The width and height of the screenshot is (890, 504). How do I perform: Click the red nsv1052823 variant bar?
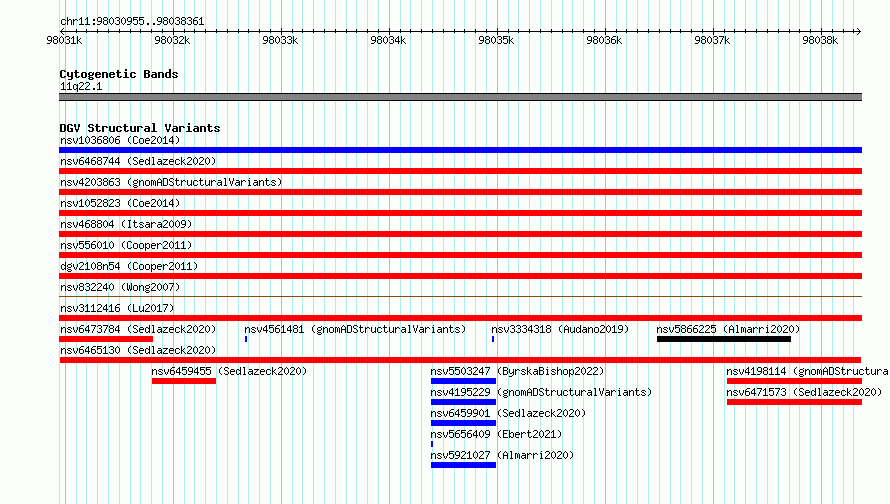point(460,213)
